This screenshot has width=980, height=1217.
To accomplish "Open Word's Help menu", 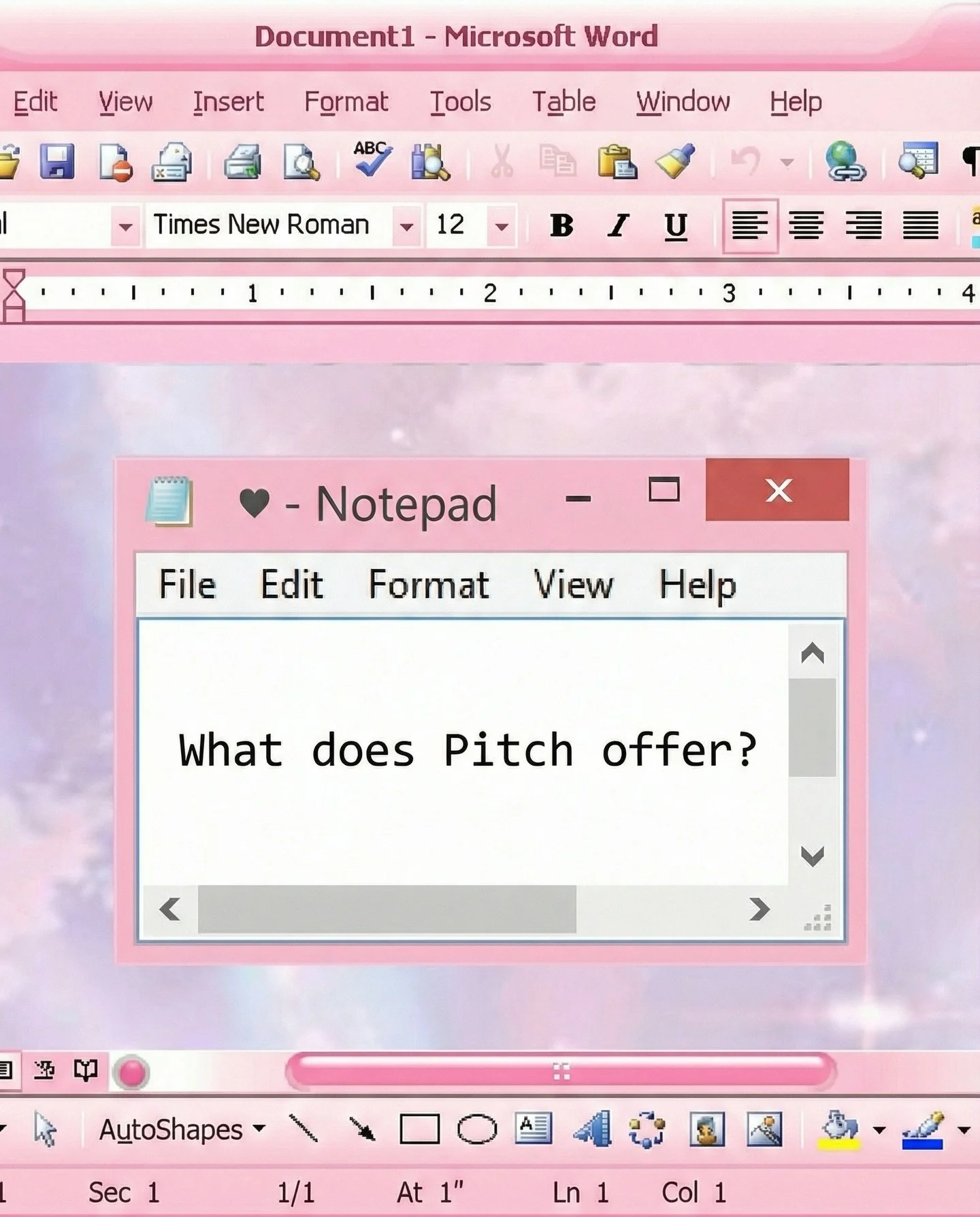I will [796, 102].
